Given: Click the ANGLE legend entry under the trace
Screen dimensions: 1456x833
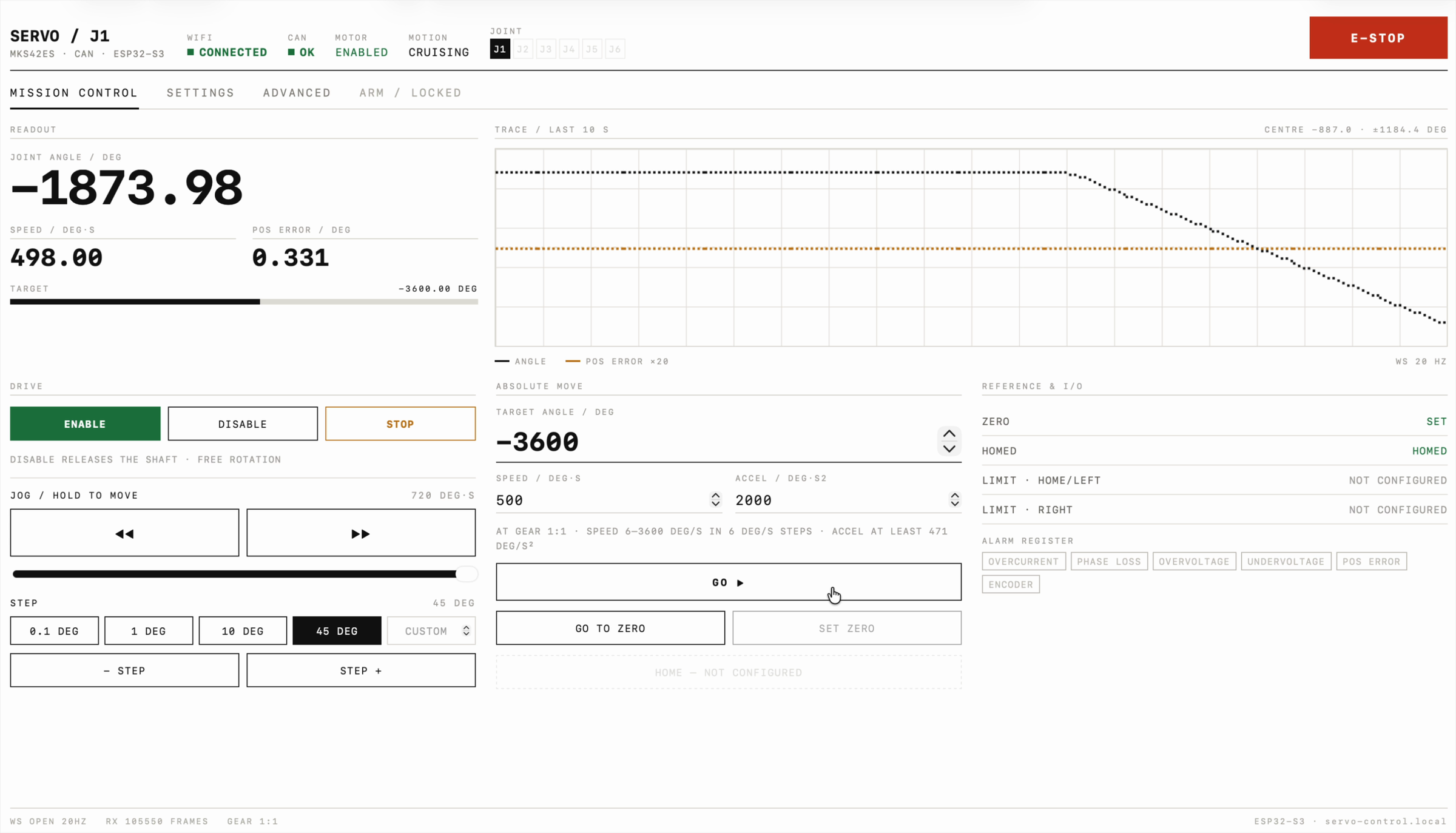Looking at the screenshot, I should click(x=521, y=361).
